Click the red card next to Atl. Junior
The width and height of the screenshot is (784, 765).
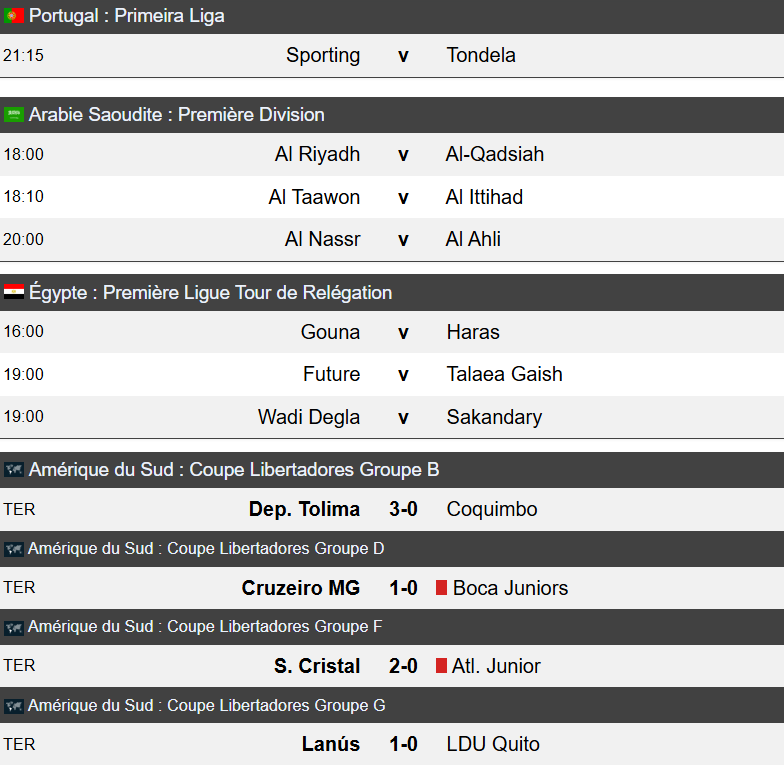click(441, 666)
